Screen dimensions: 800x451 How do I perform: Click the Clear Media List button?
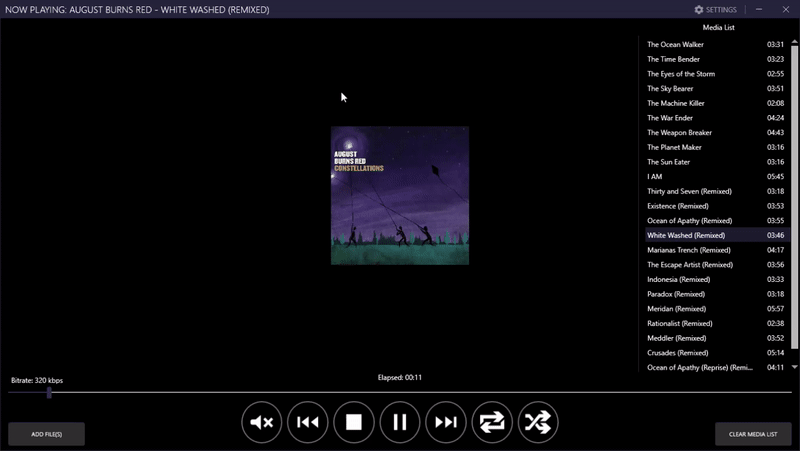(753, 434)
